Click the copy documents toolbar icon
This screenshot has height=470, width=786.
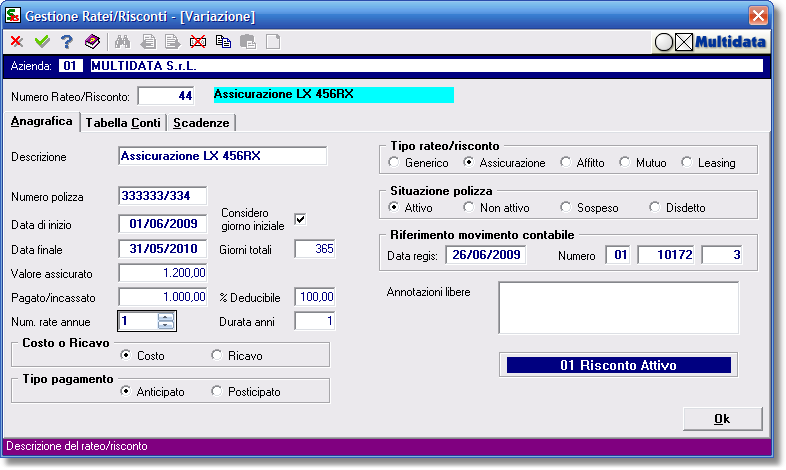click(223, 42)
